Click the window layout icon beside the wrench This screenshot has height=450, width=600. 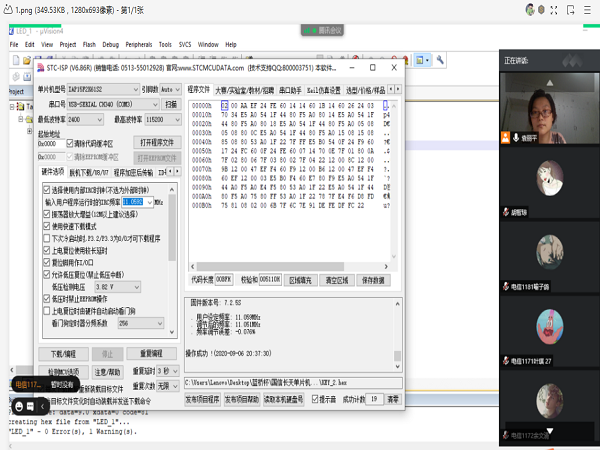pyautogui.click(x=422, y=60)
